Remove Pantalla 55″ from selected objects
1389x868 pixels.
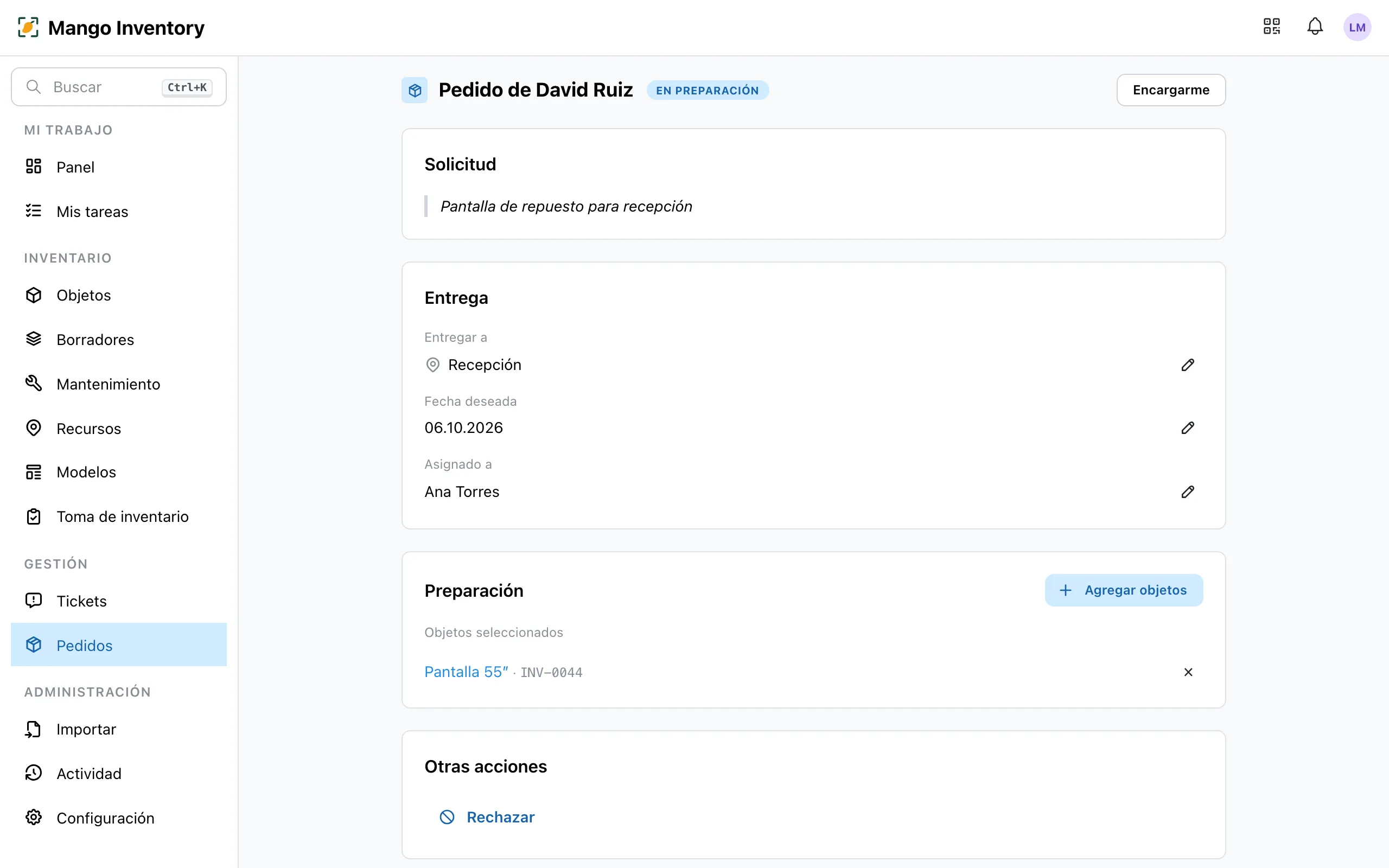pos(1188,672)
